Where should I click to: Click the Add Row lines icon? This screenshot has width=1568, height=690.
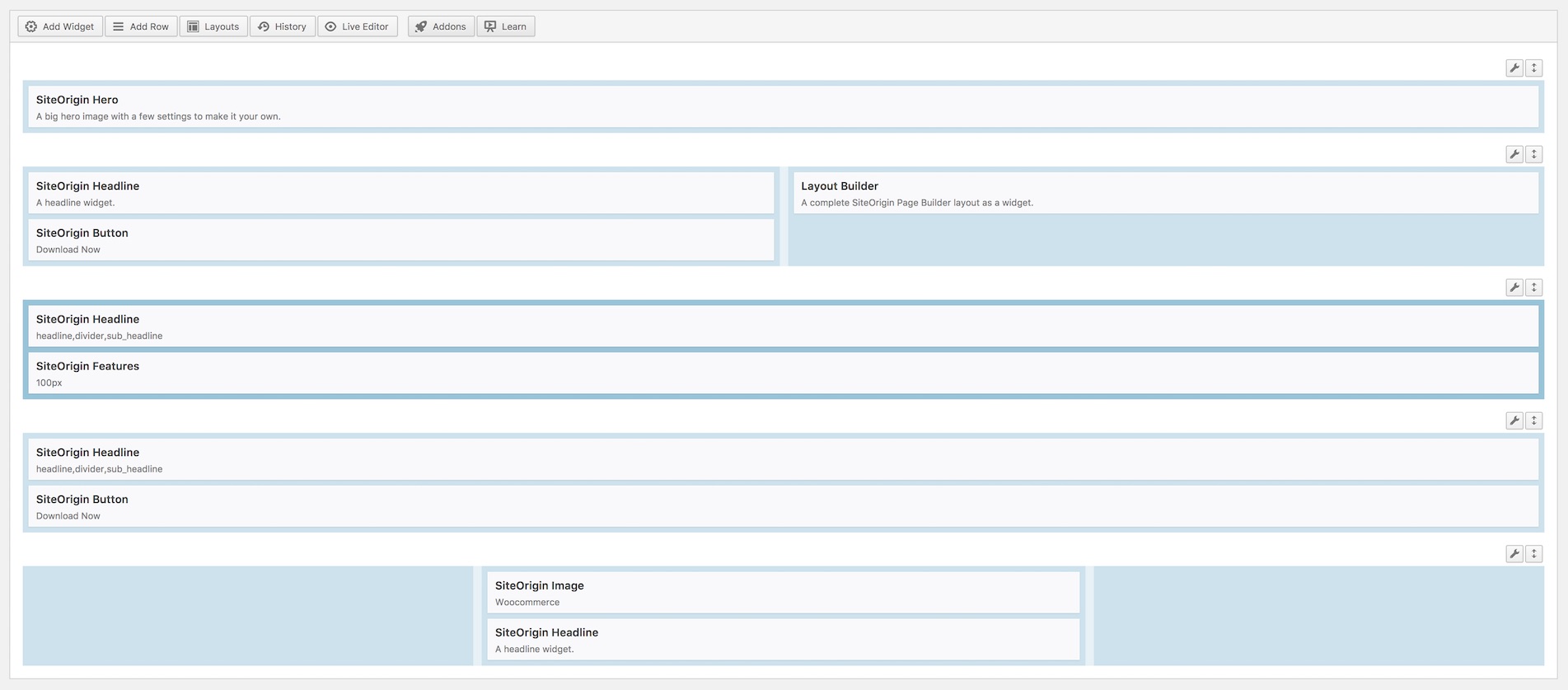tap(119, 26)
